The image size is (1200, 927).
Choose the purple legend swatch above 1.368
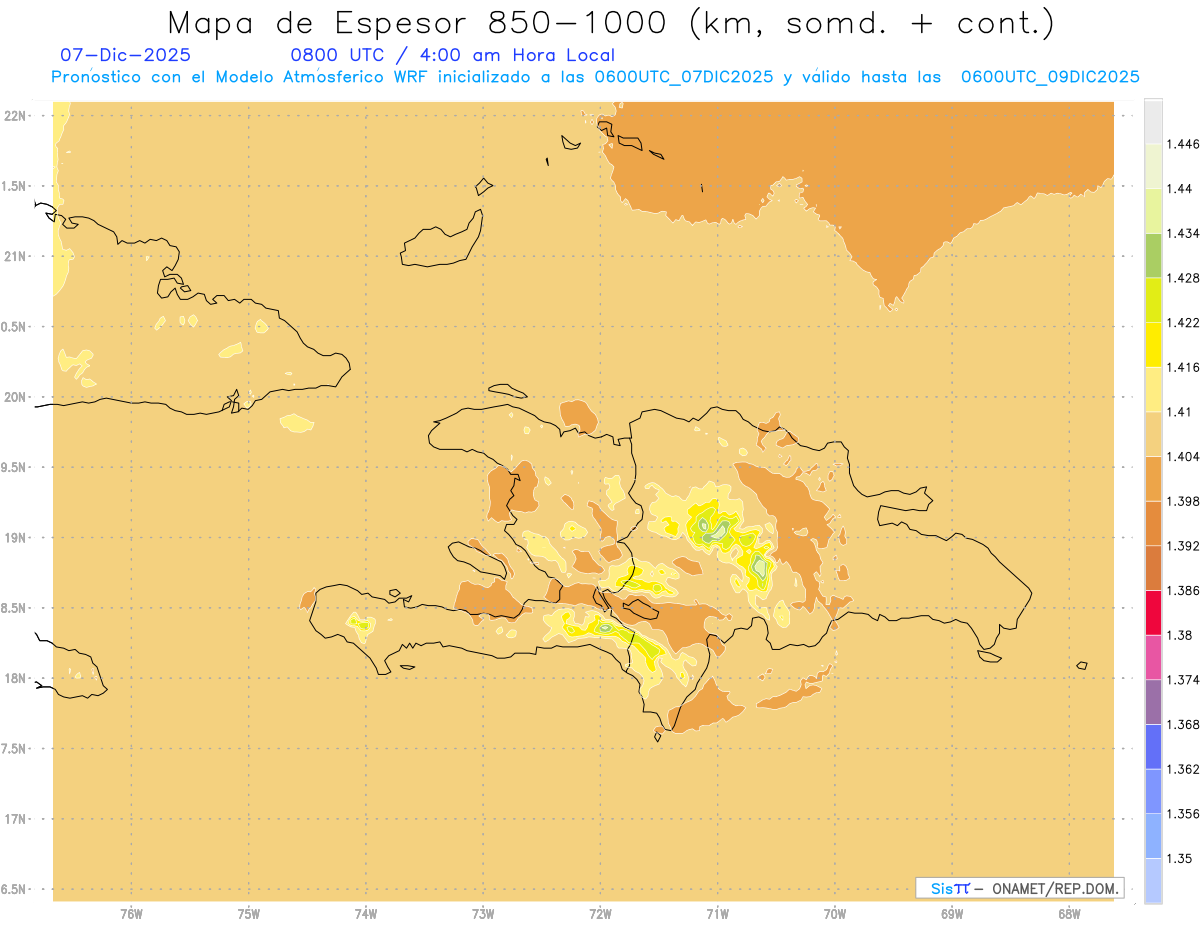tap(1153, 701)
